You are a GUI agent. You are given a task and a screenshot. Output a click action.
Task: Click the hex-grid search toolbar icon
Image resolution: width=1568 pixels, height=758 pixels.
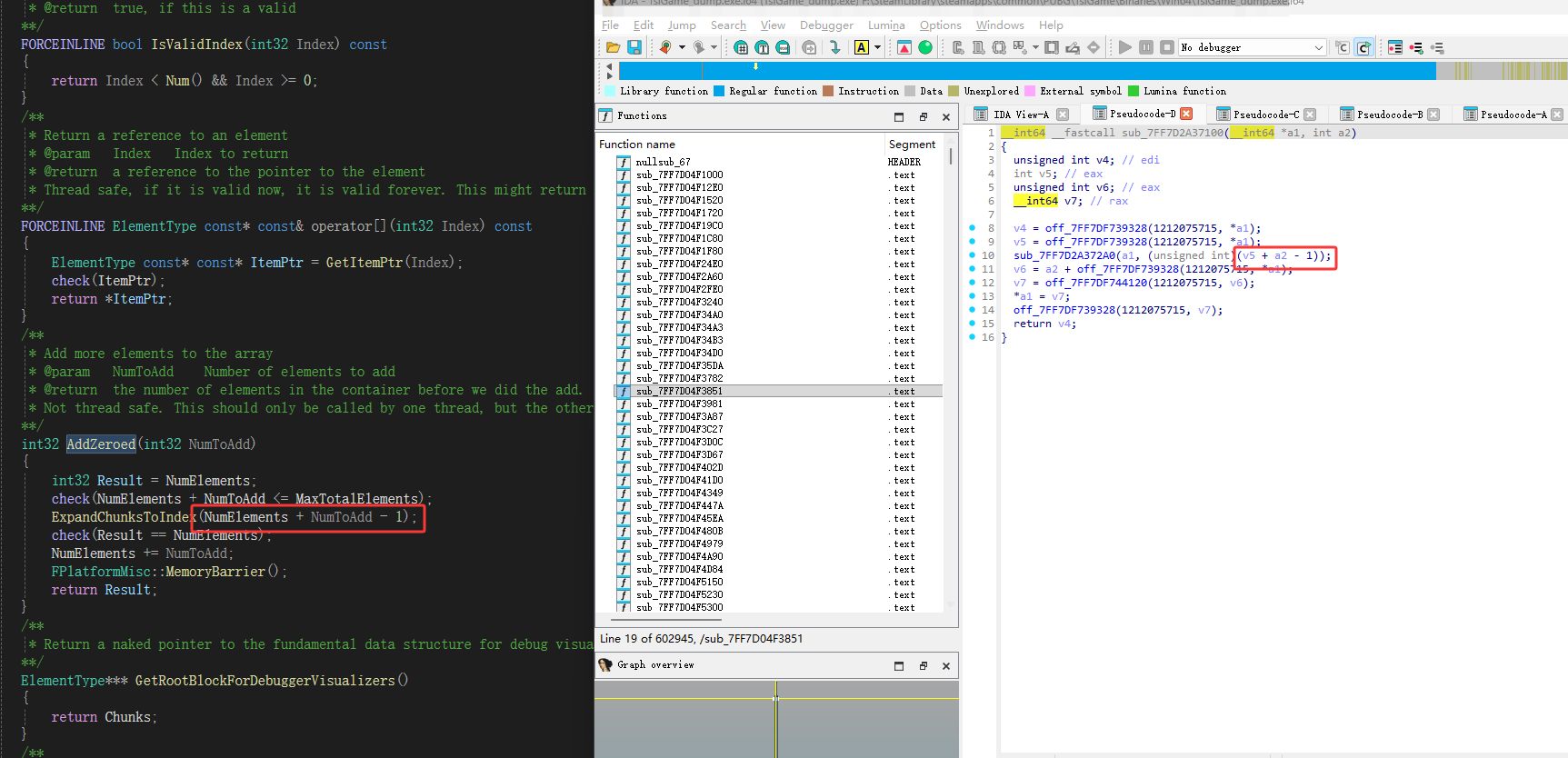click(741, 47)
